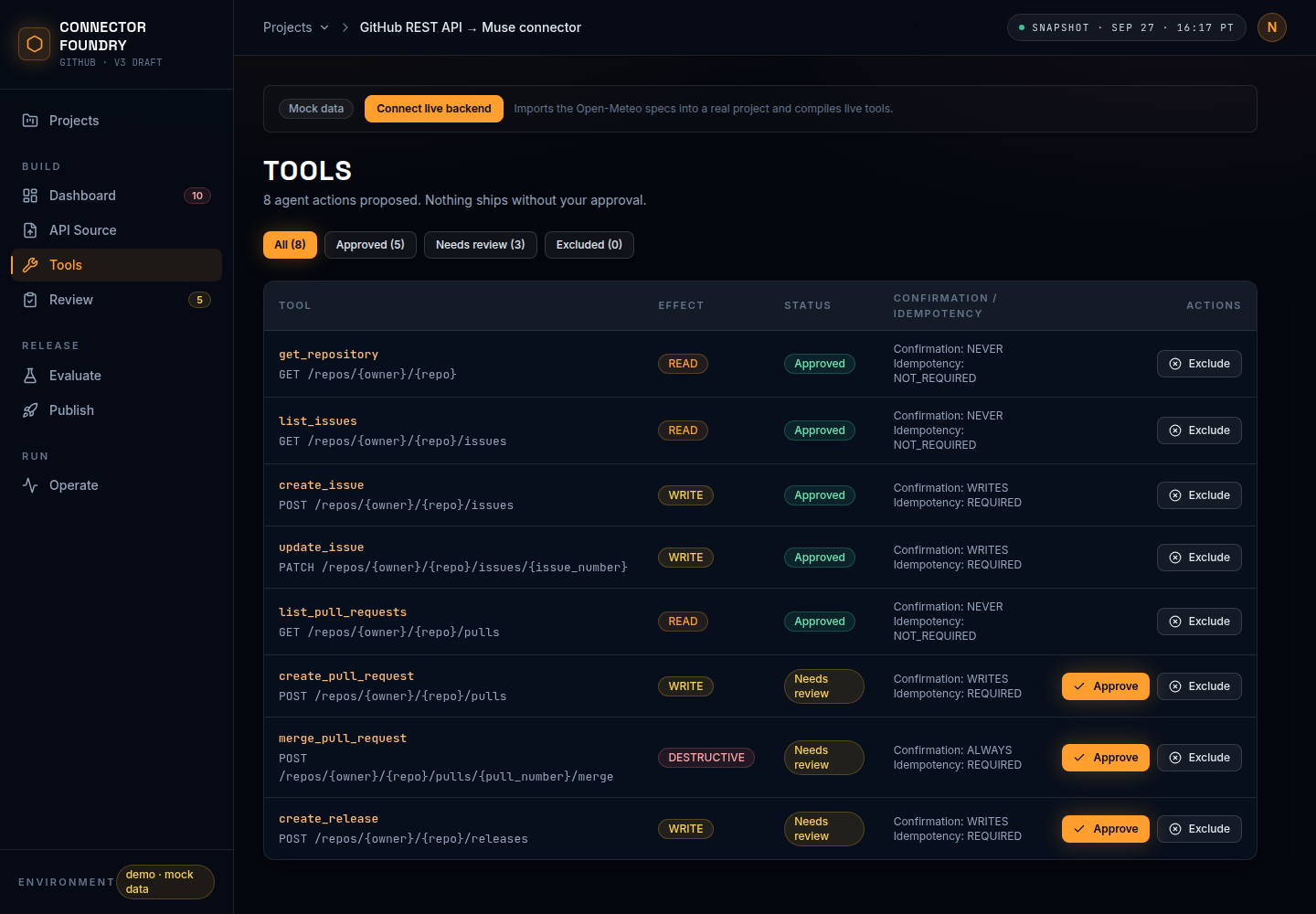This screenshot has height=914, width=1316.
Task: Go to the Dashboard page
Action: [116, 196]
